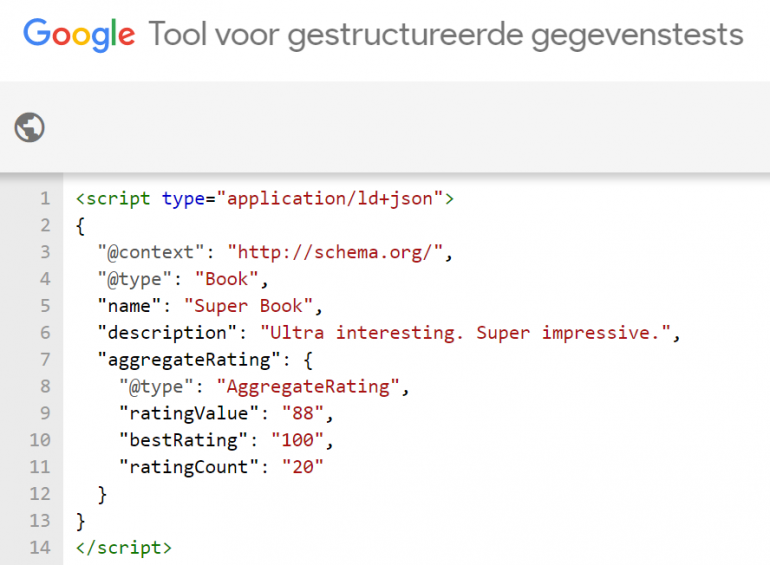
Task: Click the "Book" type value
Action: [226, 279]
